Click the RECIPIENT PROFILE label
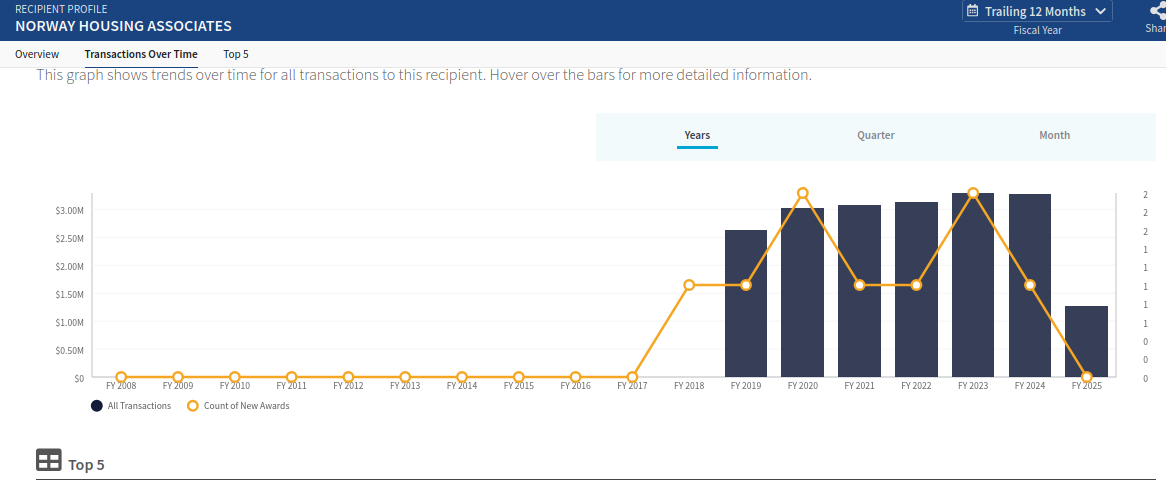1166x485 pixels. [61, 9]
